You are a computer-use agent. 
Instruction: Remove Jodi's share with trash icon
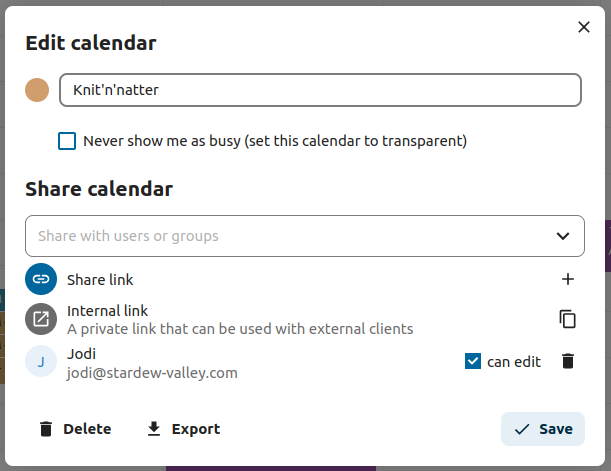[568, 362]
